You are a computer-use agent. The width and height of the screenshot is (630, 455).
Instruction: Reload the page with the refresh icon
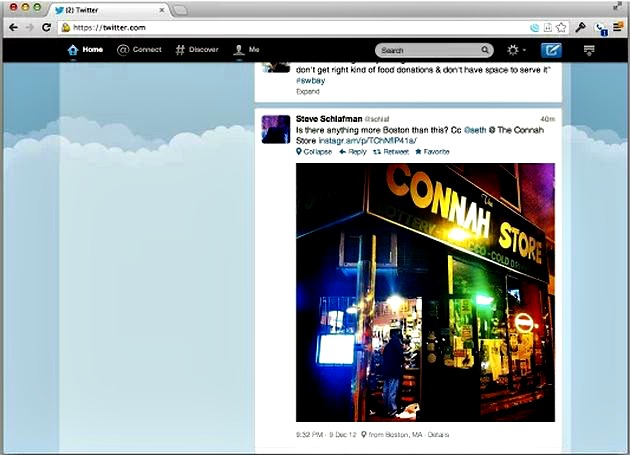(46, 27)
